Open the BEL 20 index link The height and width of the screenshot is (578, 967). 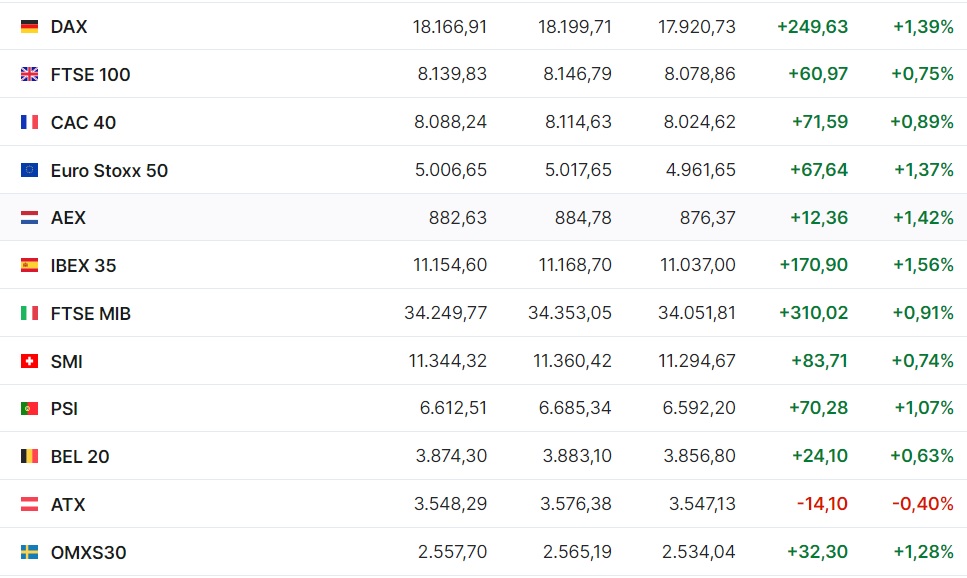coord(80,456)
